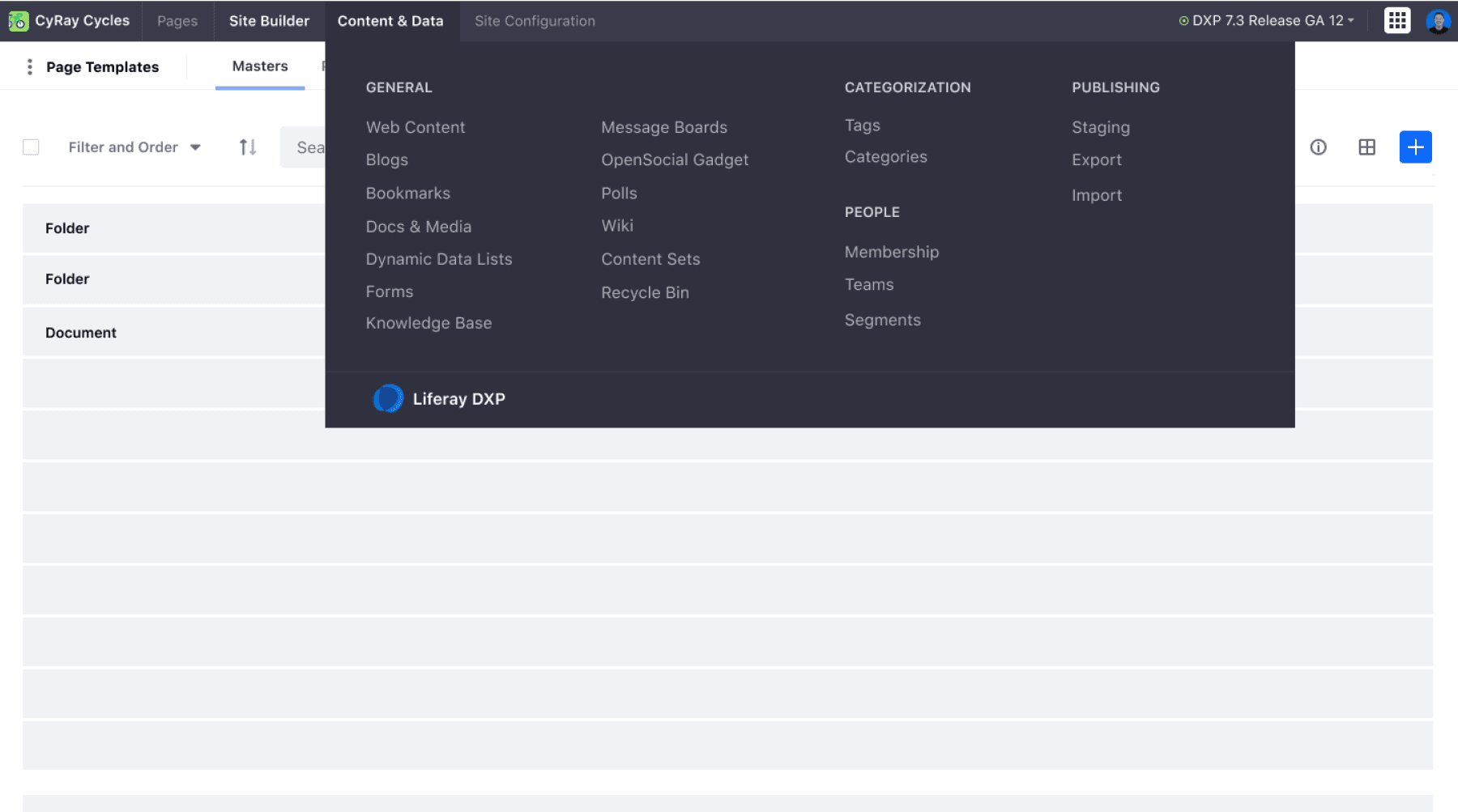Viewport: 1458px width, 812px height.
Task: Click the Liferay DXP logo
Action: coord(388,399)
